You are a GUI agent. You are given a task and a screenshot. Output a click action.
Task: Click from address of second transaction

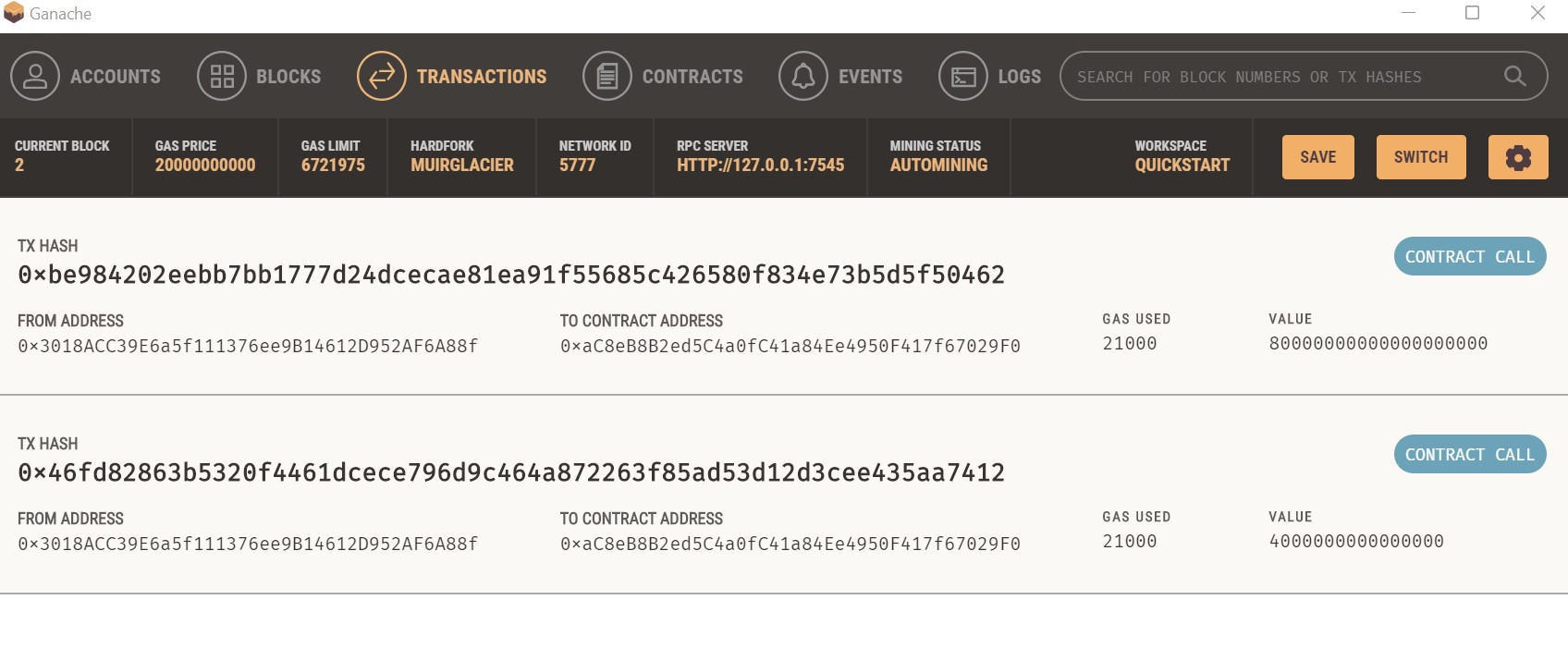tap(248, 544)
